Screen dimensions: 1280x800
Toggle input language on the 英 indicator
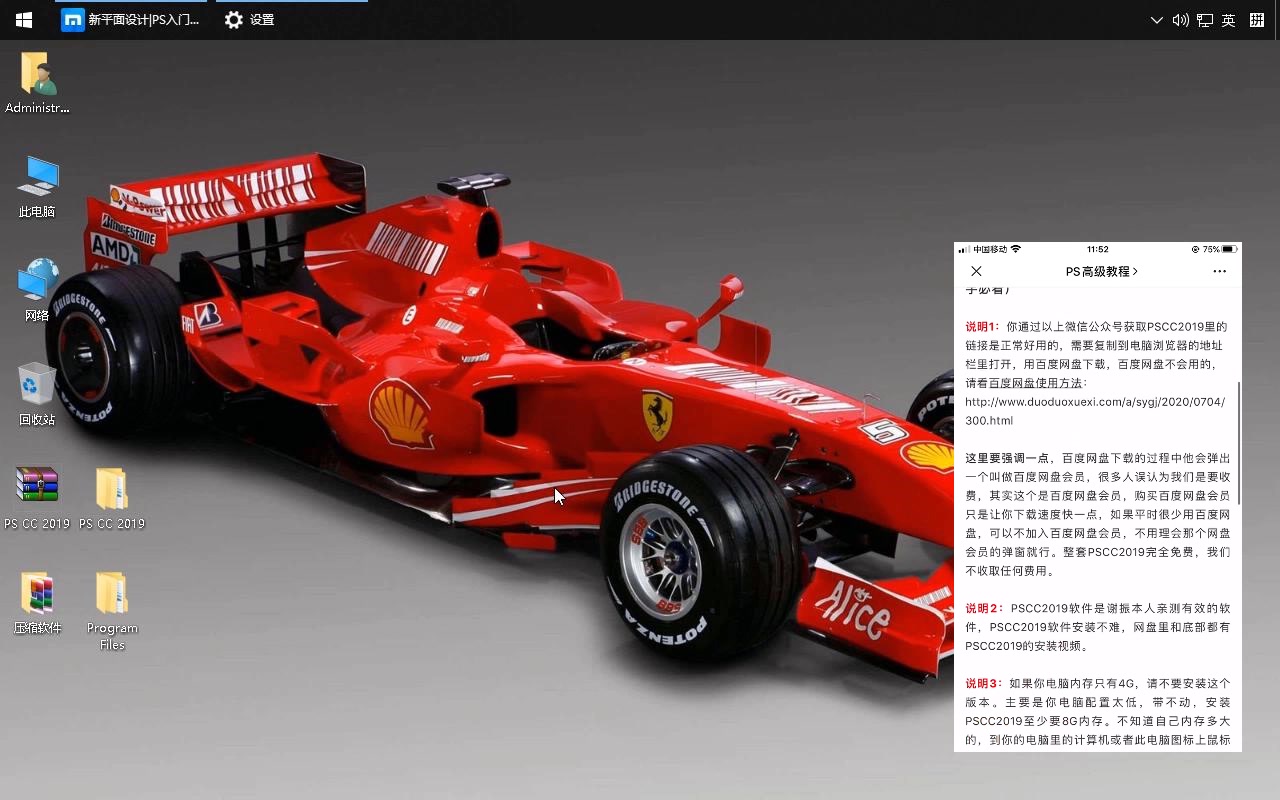click(1228, 20)
